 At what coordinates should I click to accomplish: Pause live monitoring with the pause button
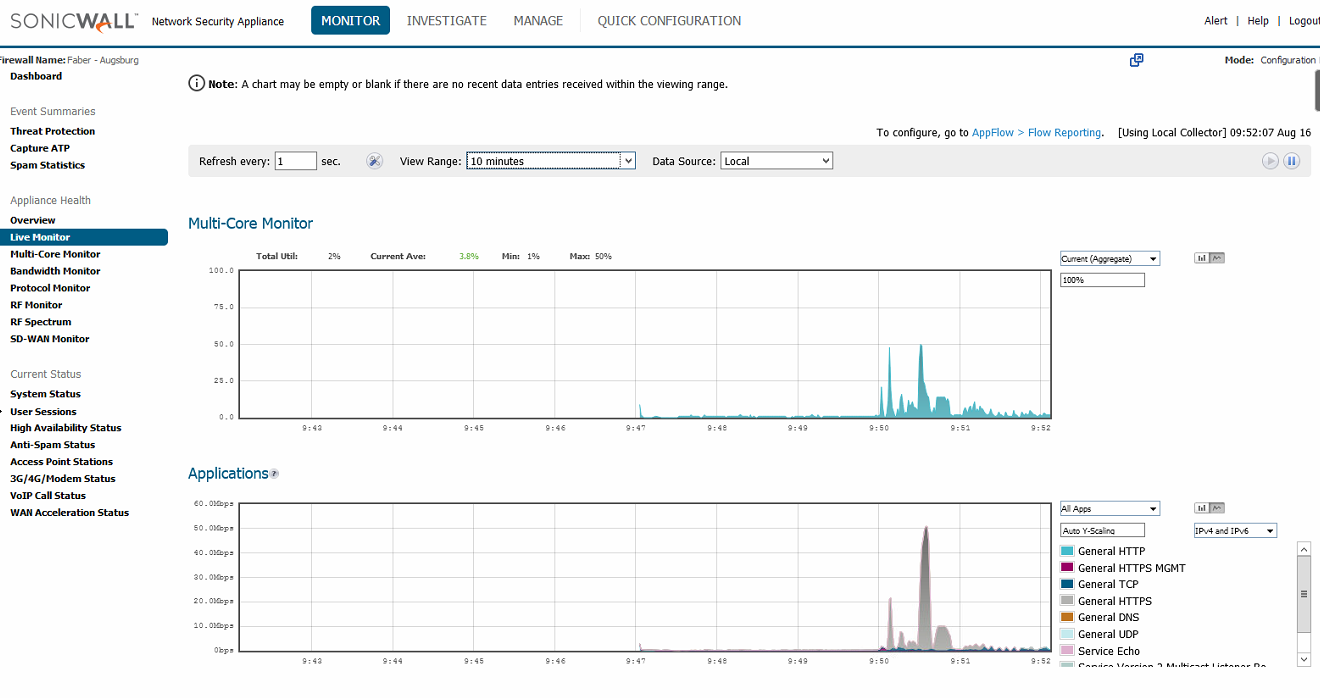click(x=1291, y=161)
